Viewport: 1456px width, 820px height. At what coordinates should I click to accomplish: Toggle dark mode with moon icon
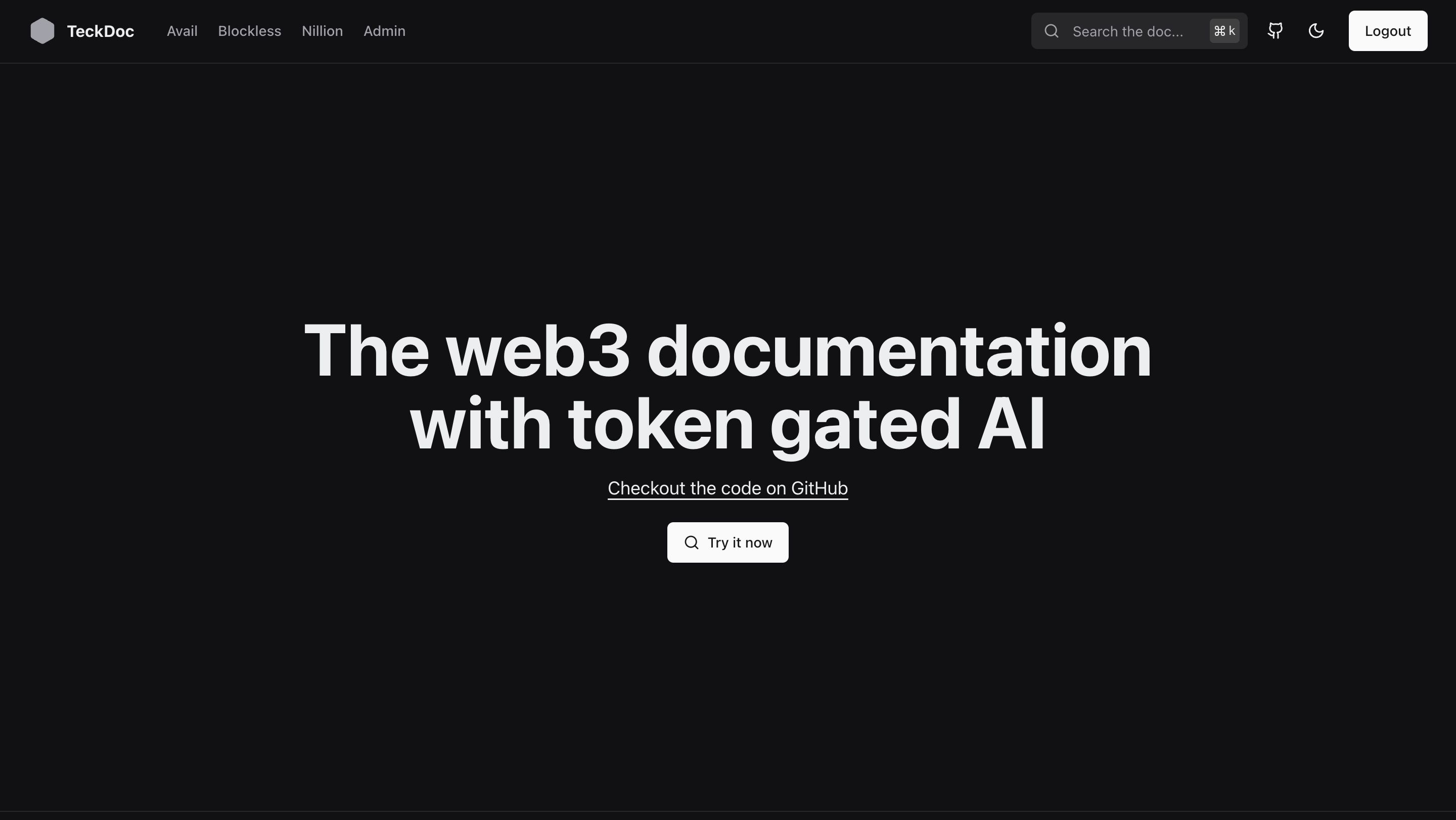point(1316,30)
